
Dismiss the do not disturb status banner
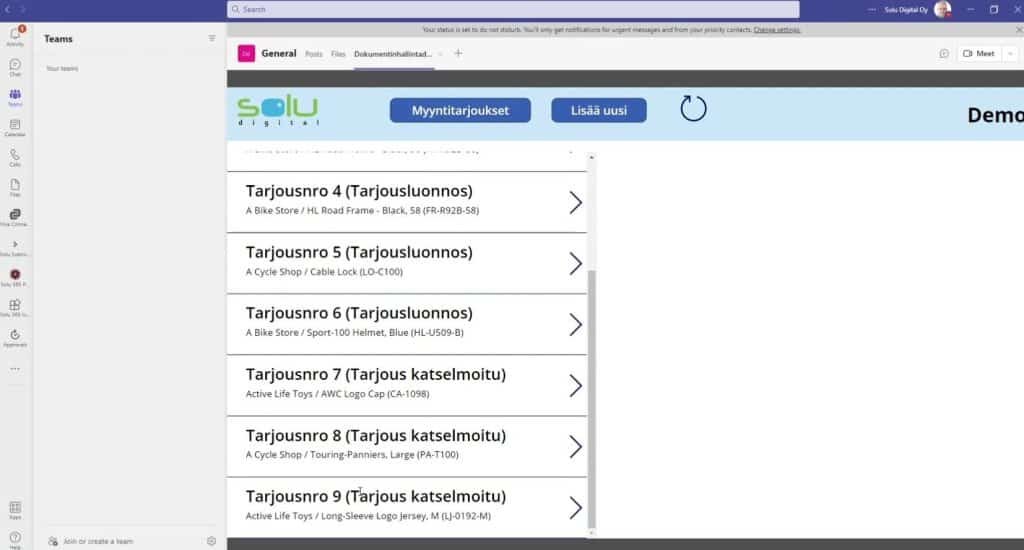pos(1019,29)
